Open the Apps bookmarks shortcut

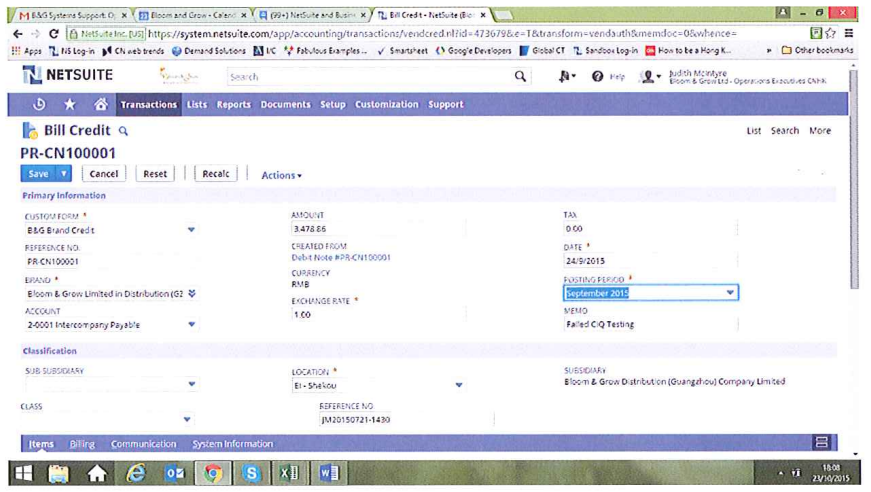[x=27, y=51]
